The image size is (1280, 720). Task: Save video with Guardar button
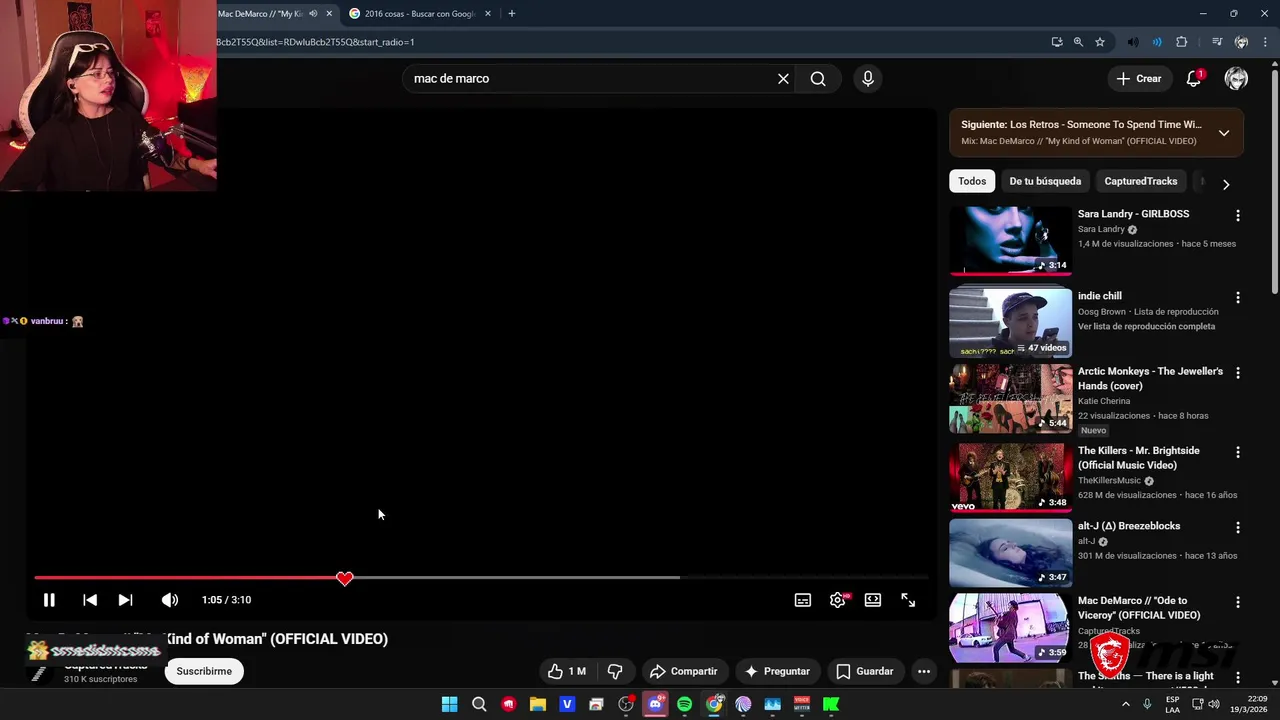pyautogui.click(x=865, y=671)
